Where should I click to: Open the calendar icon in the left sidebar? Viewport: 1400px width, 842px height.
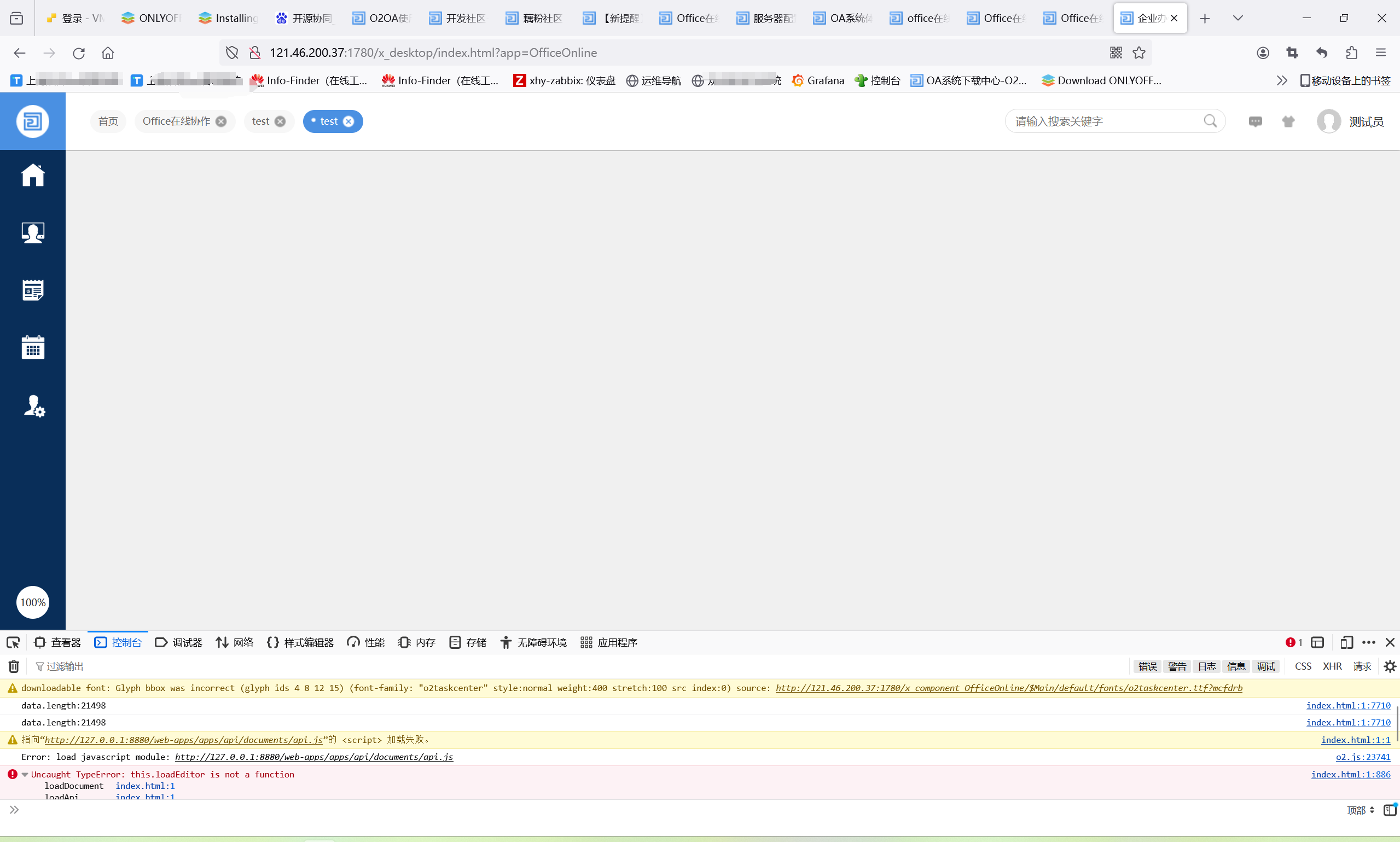(33, 347)
